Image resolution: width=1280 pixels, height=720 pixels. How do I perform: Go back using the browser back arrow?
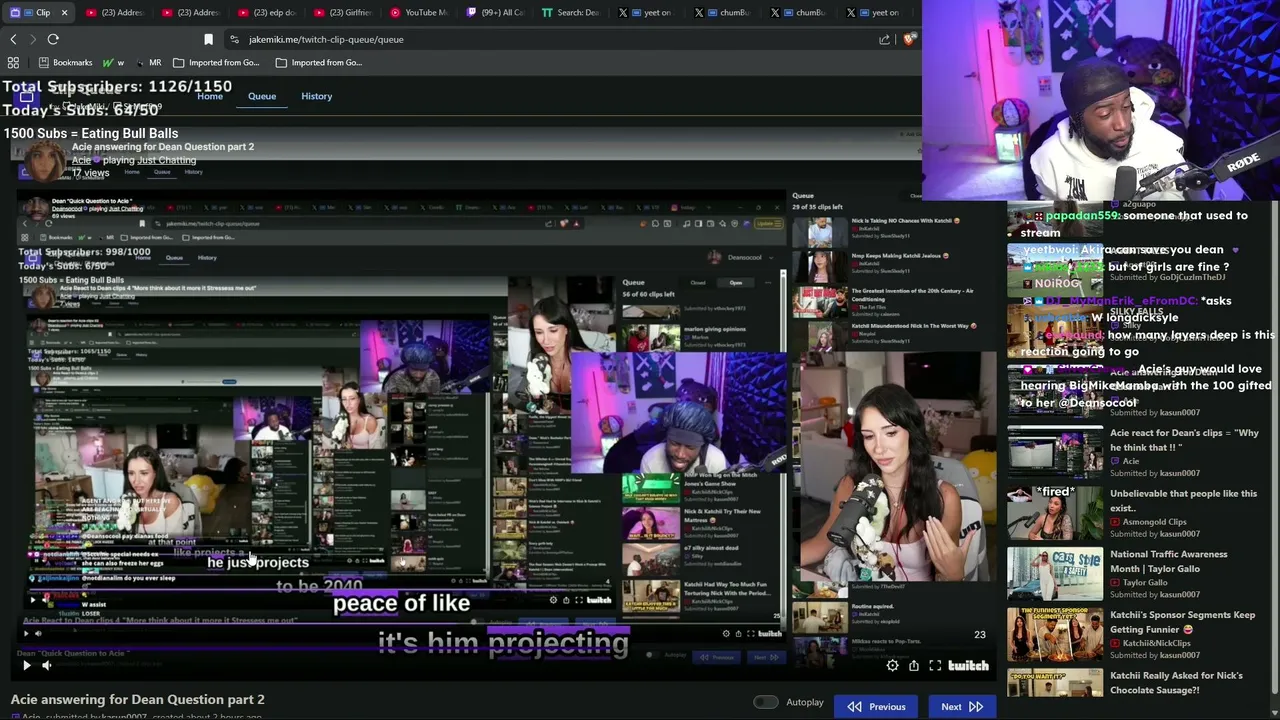pyautogui.click(x=13, y=39)
